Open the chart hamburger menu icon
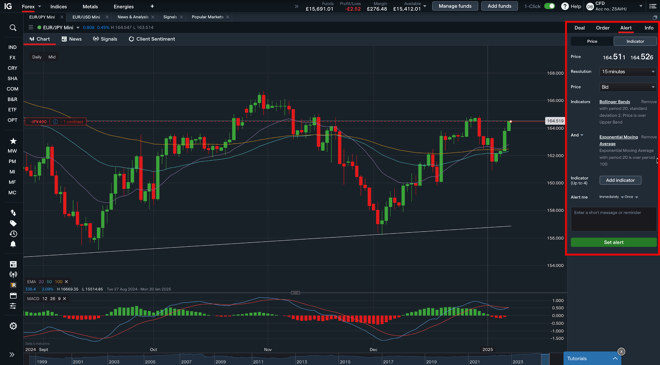The width and height of the screenshot is (660, 365). coord(31,27)
